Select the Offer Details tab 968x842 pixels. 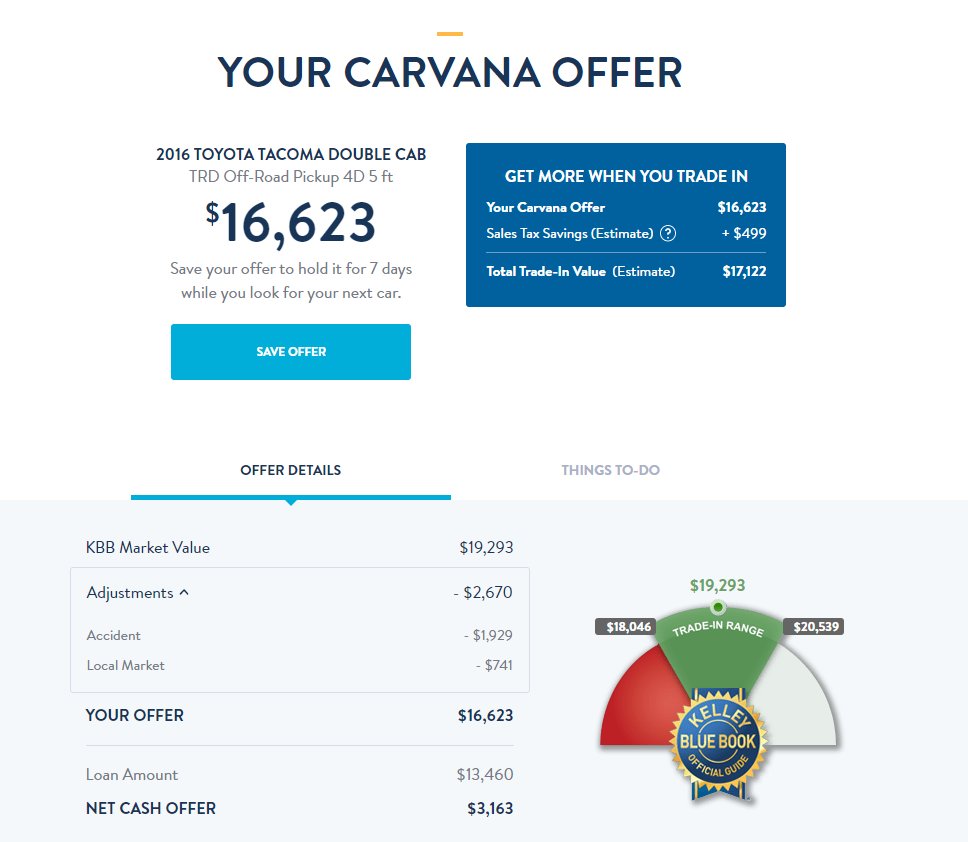click(291, 470)
